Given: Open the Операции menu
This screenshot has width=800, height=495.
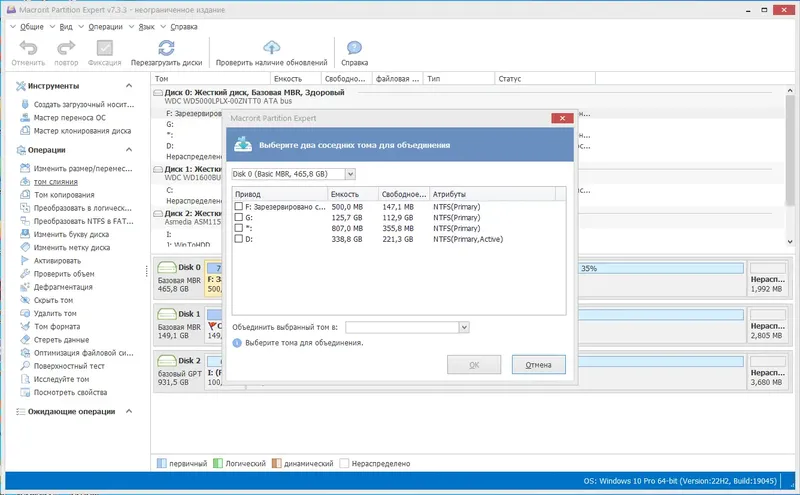Looking at the screenshot, I should (105, 27).
